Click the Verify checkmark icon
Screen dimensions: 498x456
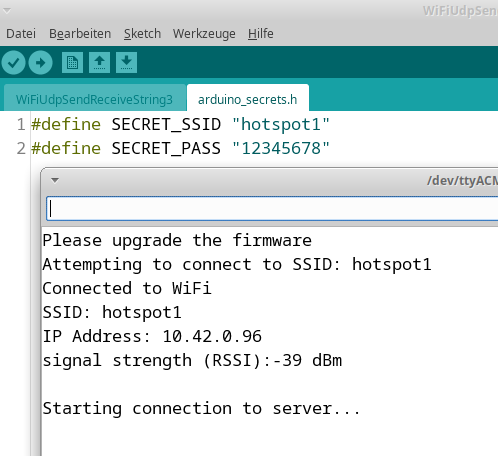click(x=13, y=62)
